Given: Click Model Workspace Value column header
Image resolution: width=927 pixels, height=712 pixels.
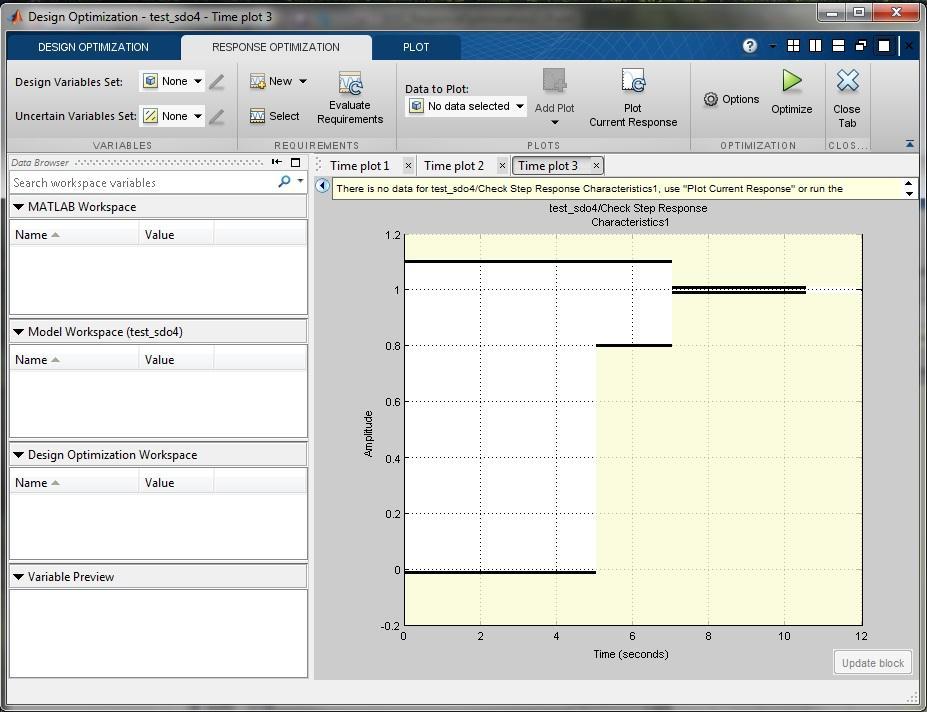Looking at the screenshot, I should pos(176,360).
